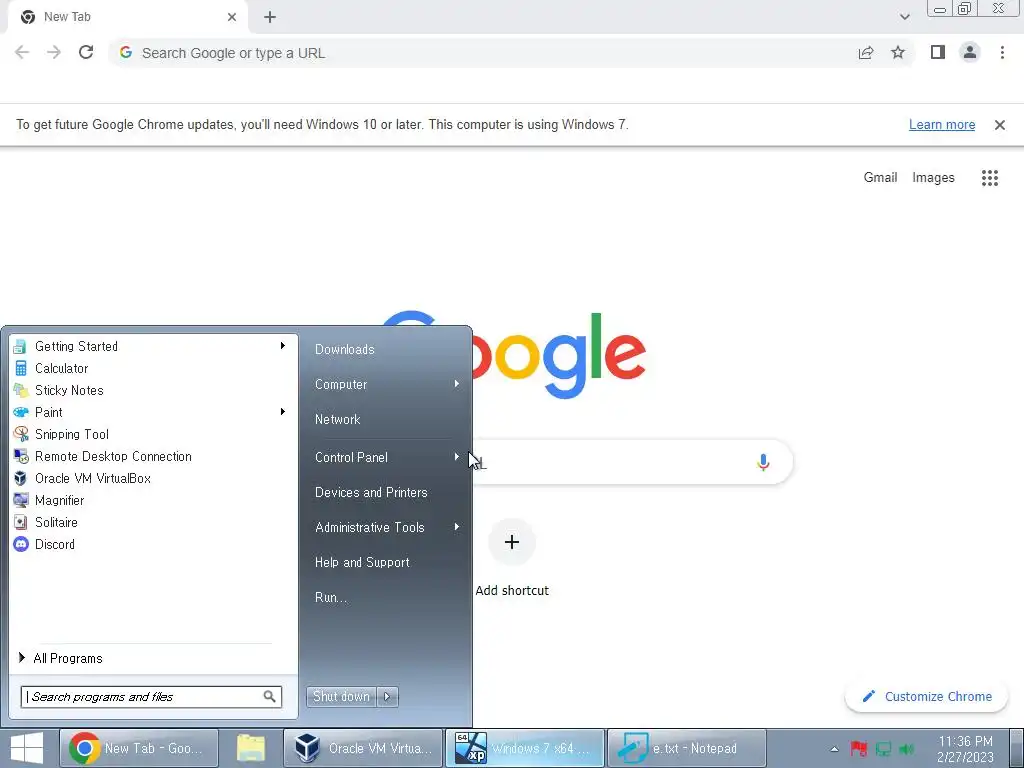Launch Discord from Start menu

coord(155,545)
